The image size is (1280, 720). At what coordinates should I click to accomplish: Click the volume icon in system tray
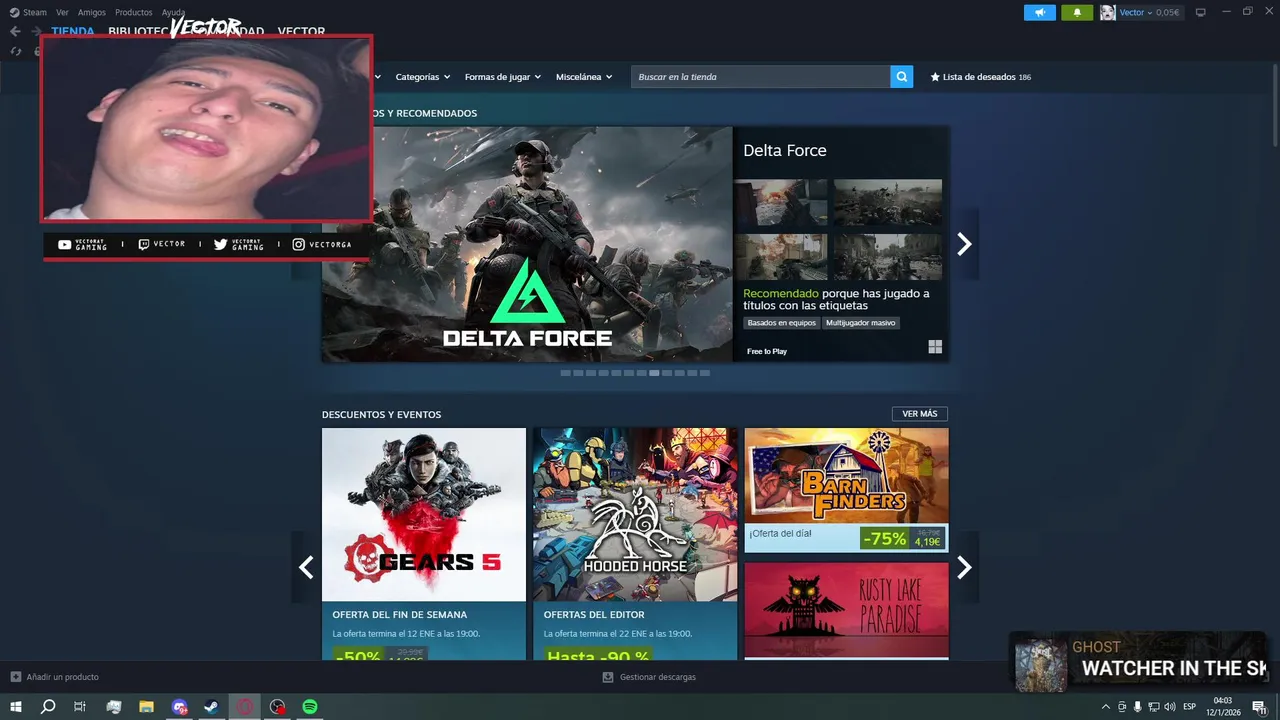coord(1170,707)
